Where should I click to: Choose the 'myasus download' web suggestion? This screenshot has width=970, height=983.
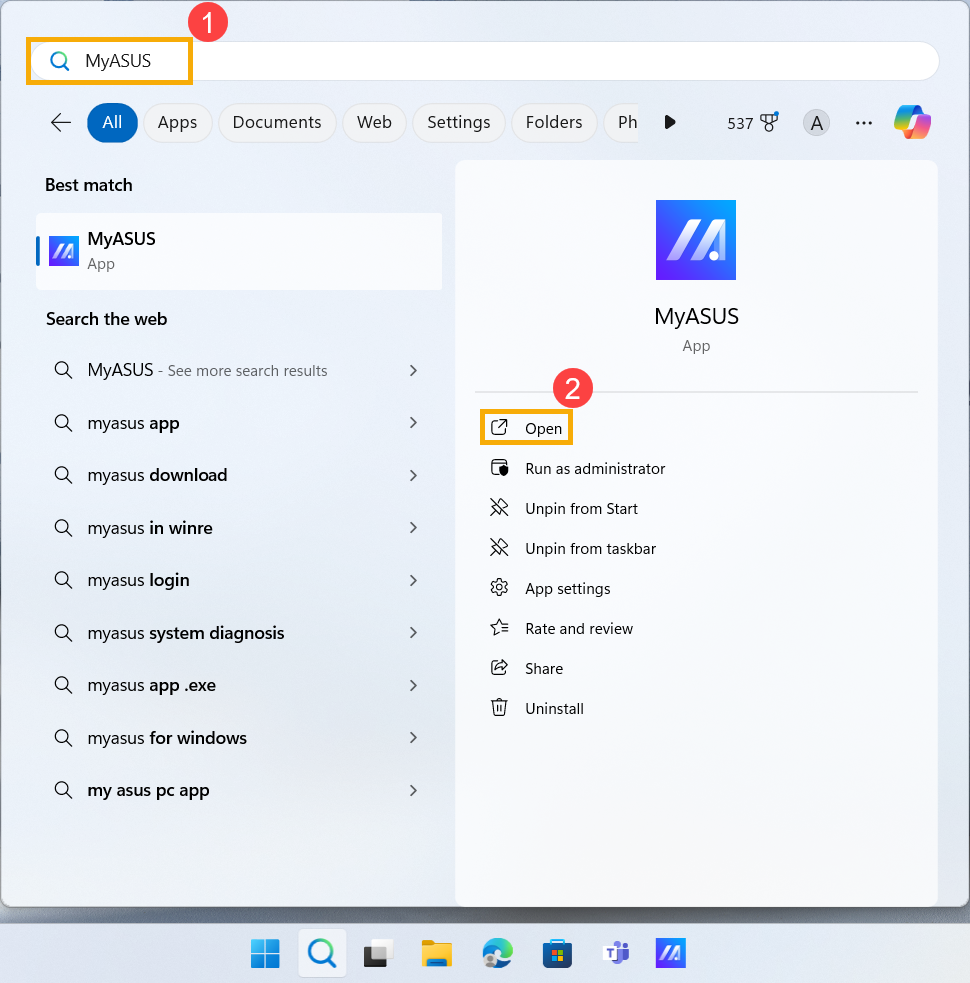click(x=239, y=475)
